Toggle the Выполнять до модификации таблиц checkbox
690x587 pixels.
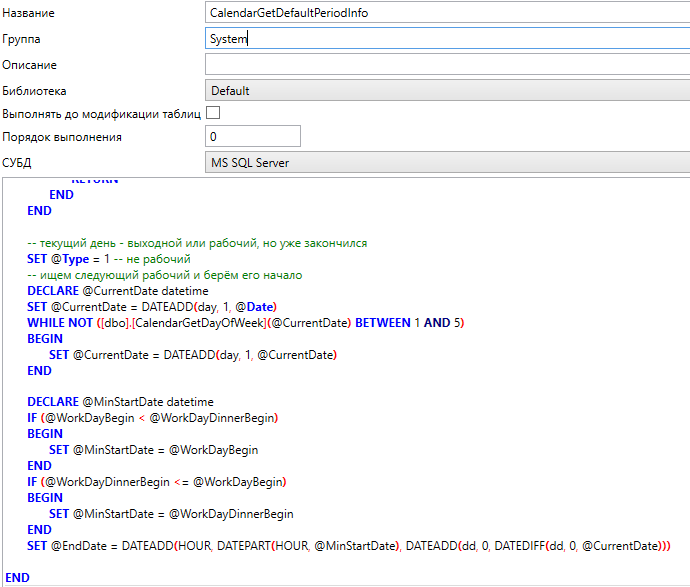[213, 113]
